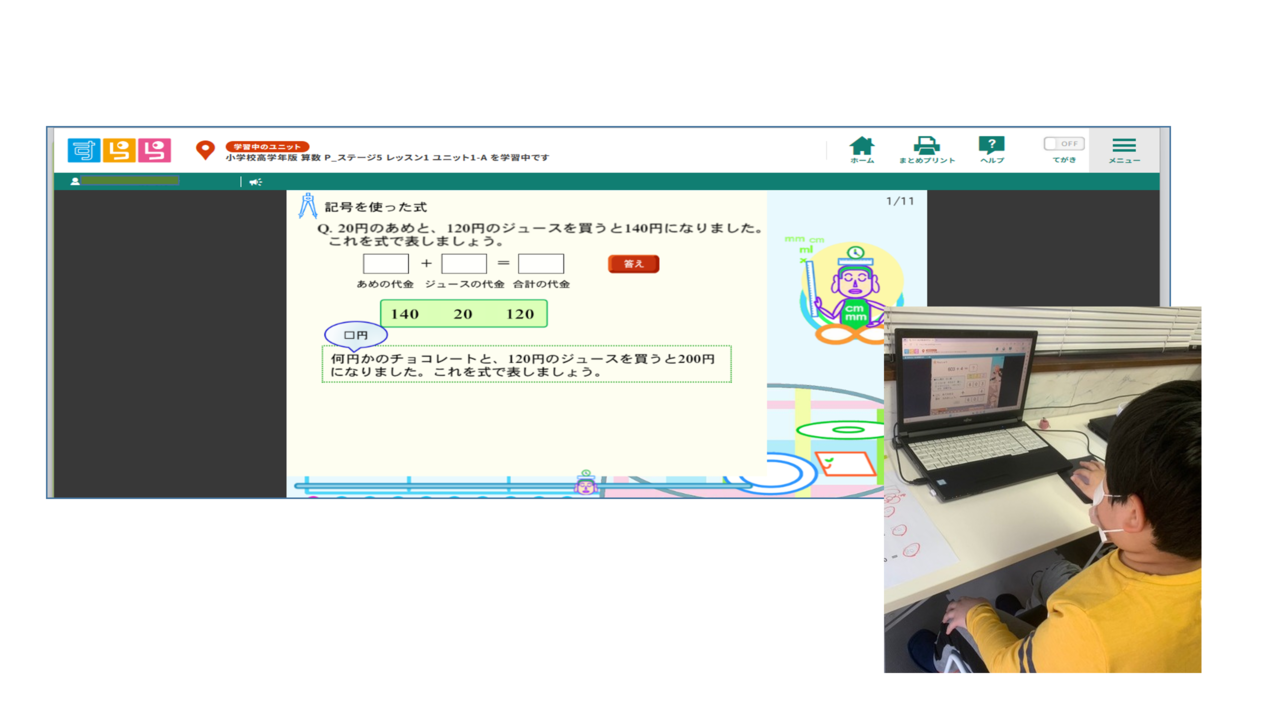Click the 1/11 page counter
The image size is (1280, 720).
pos(900,201)
